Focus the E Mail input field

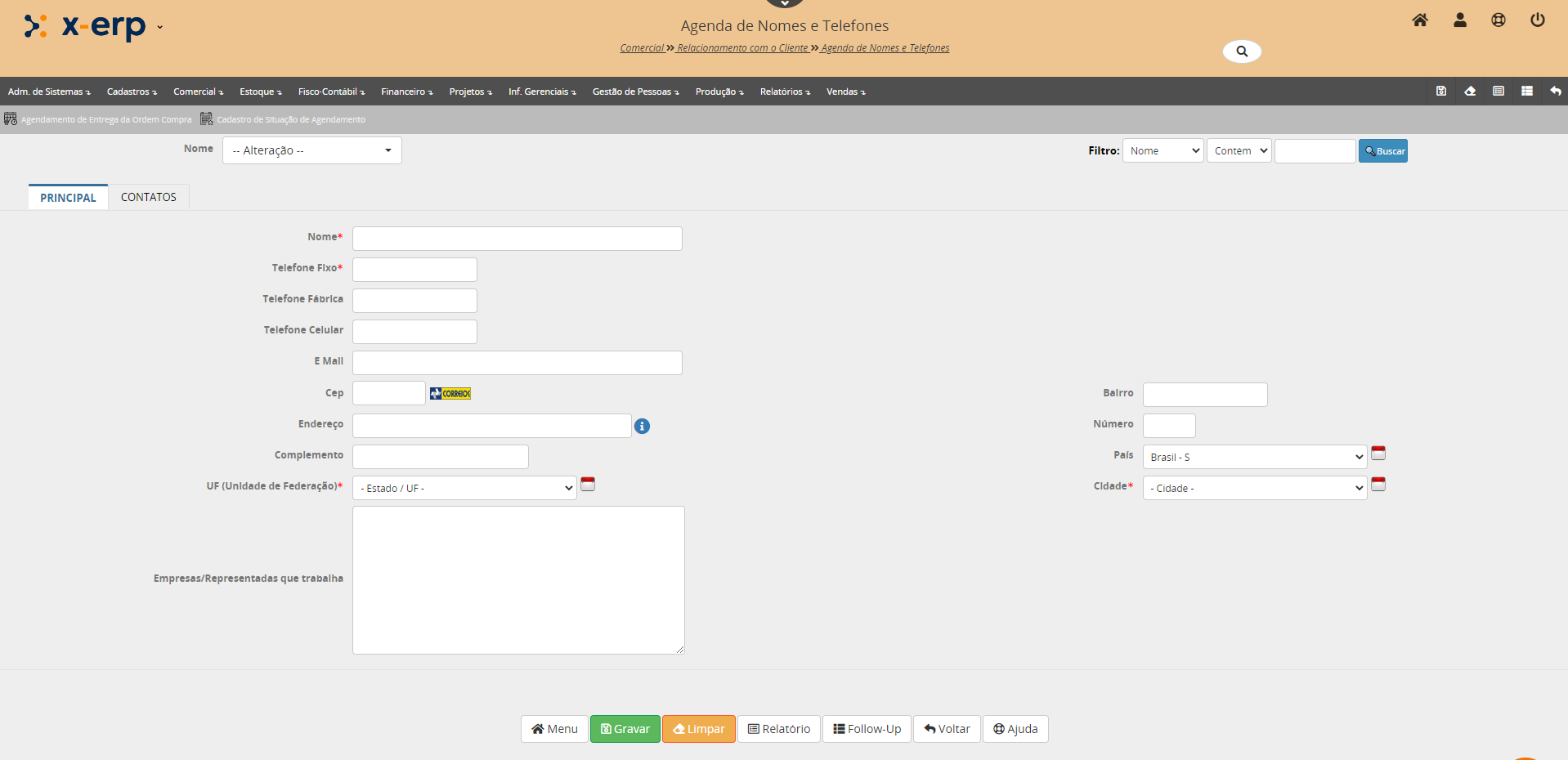click(517, 363)
